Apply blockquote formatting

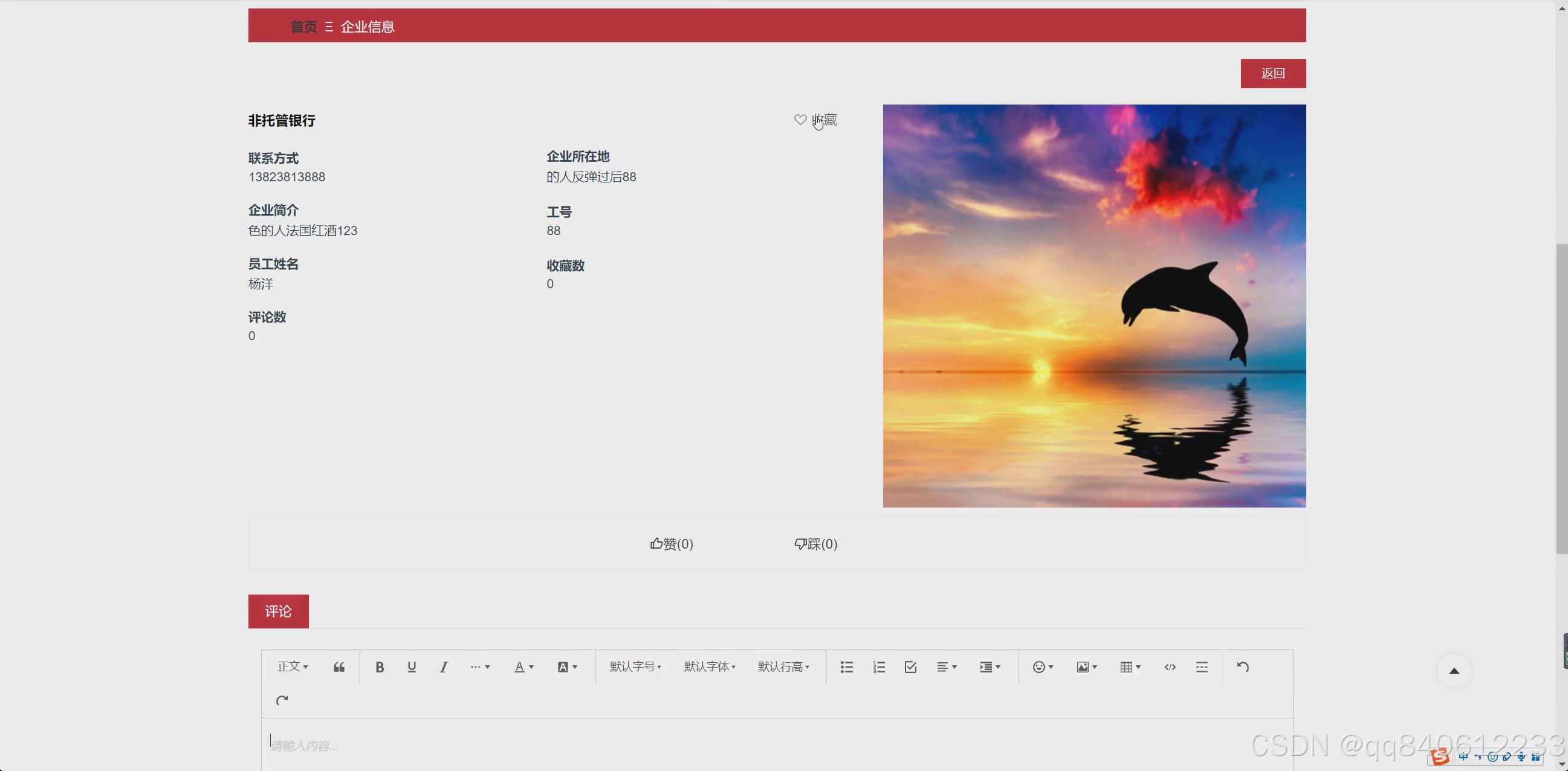(x=339, y=666)
